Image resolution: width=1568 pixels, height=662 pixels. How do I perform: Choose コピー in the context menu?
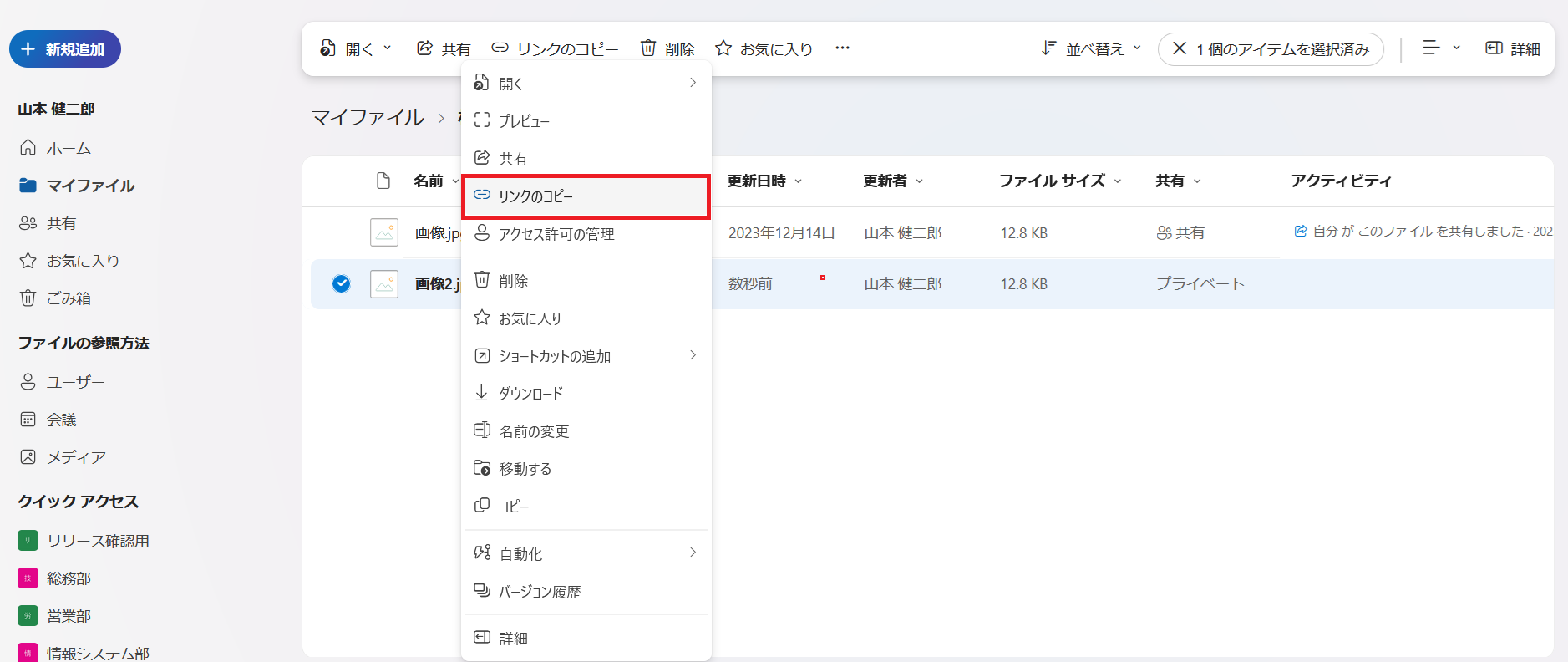point(586,507)
